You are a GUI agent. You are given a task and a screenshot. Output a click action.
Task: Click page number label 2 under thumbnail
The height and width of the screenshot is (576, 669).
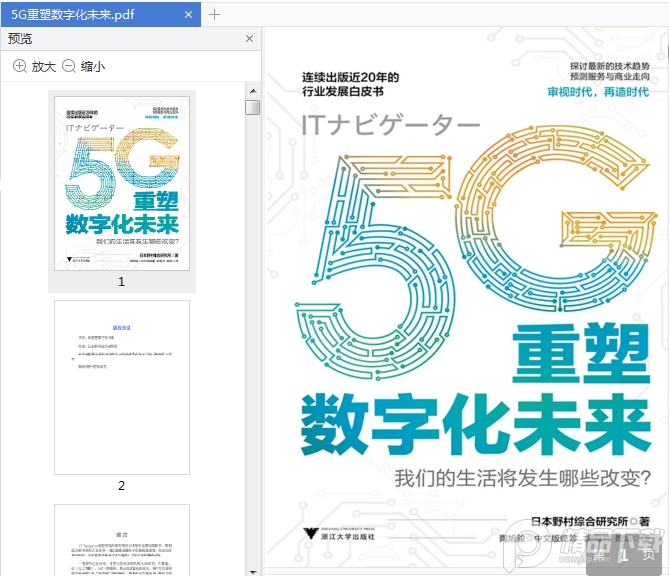(122, 486)
